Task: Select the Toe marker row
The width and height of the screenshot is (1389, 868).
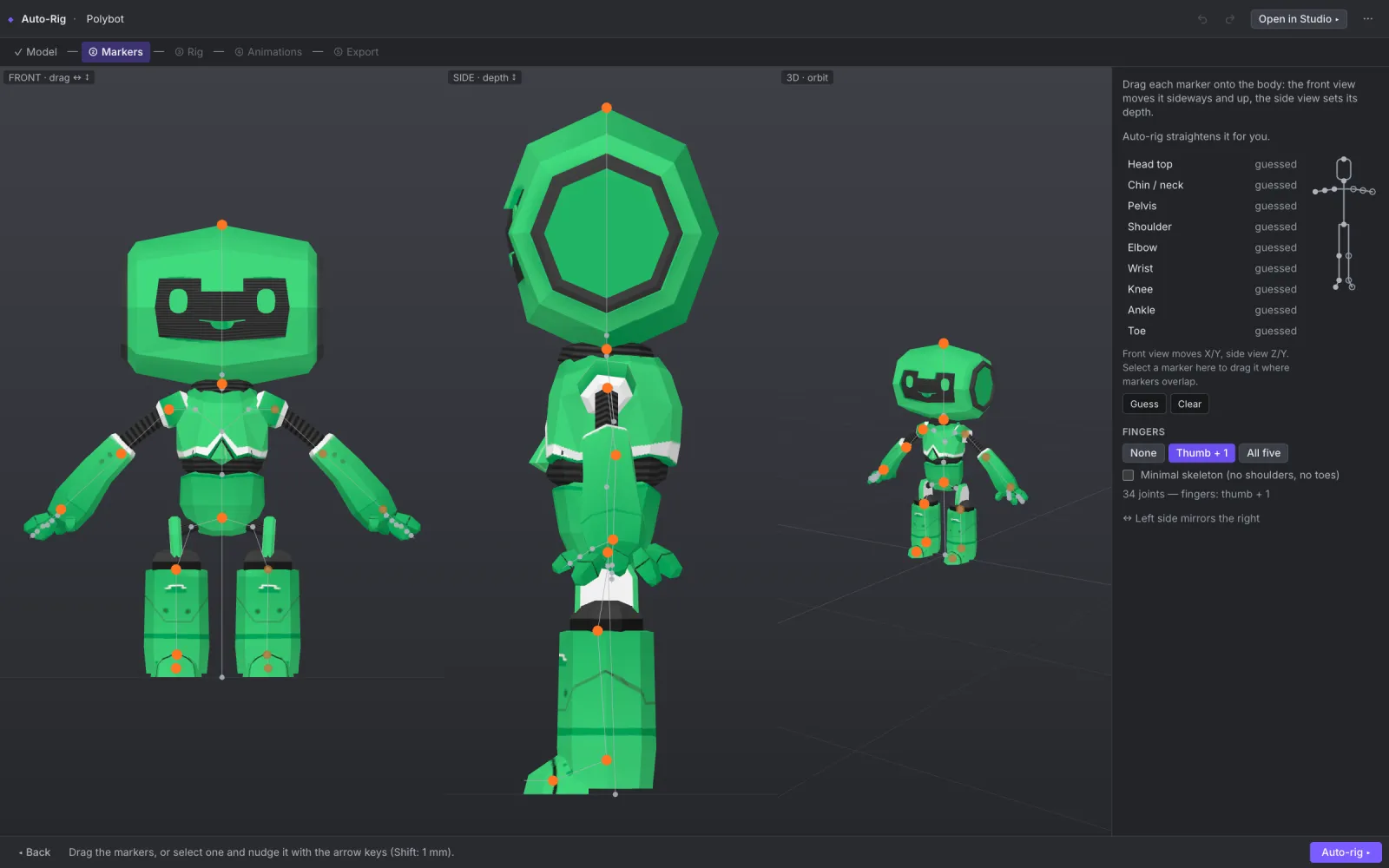Action: (x=1212, y=331)
